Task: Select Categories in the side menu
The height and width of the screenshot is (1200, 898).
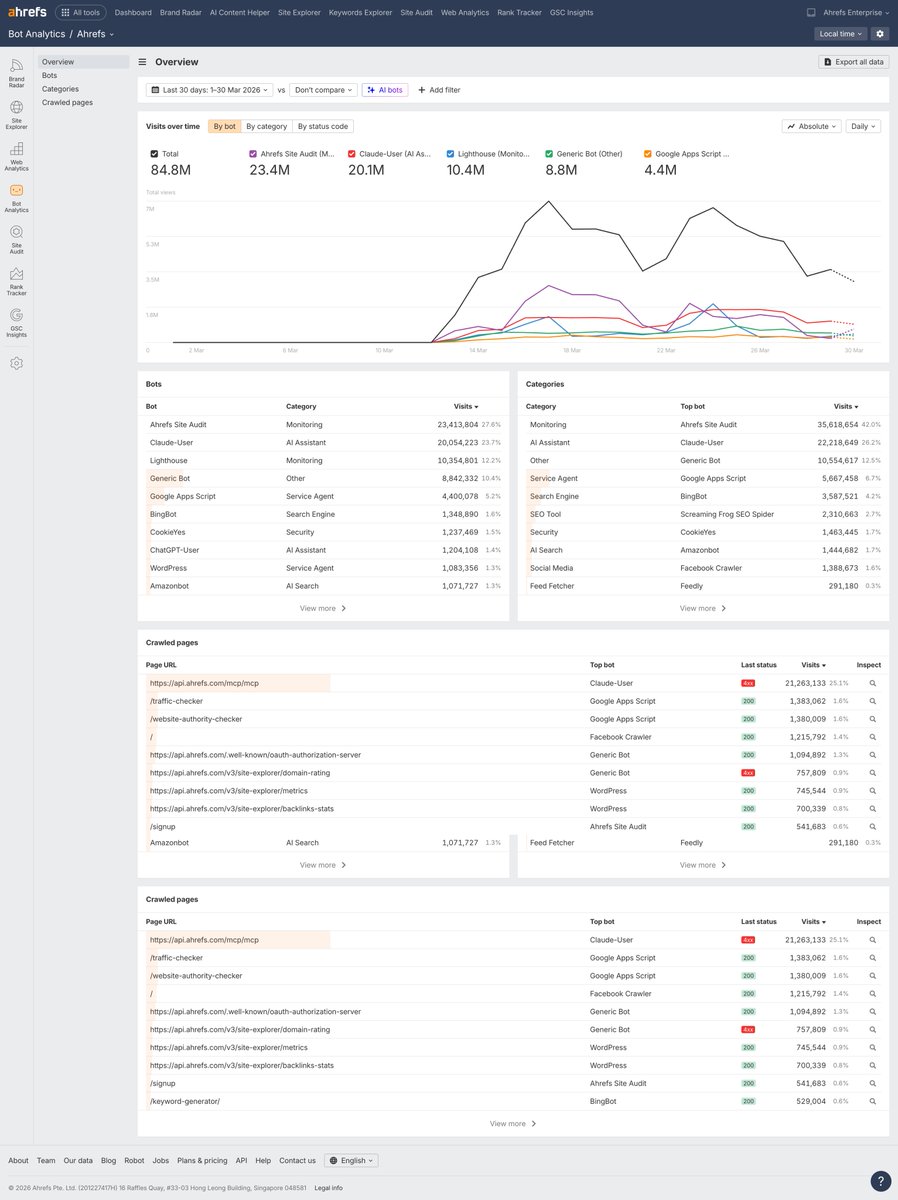Action: [60, 89]
